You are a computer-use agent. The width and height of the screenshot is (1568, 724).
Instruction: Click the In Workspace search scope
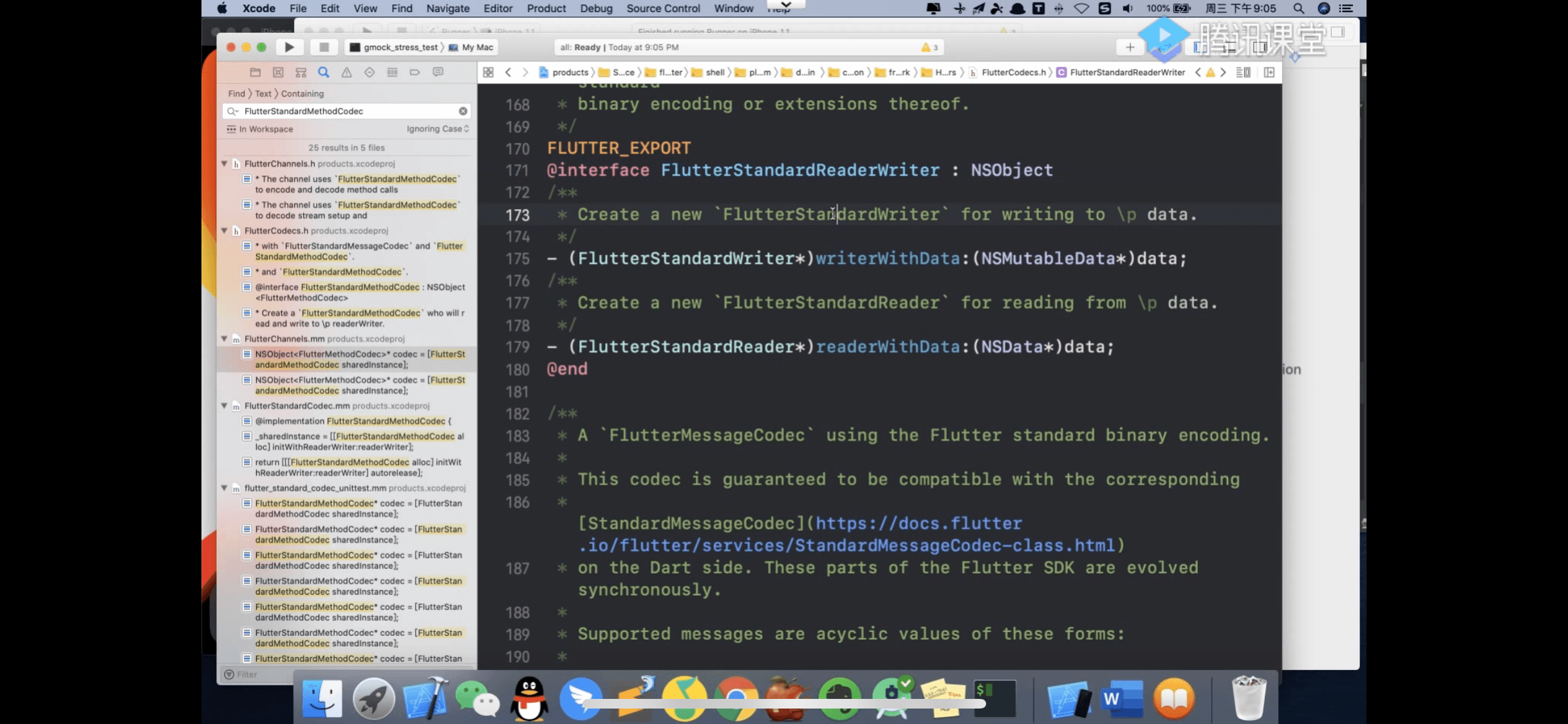click(265, 129)
